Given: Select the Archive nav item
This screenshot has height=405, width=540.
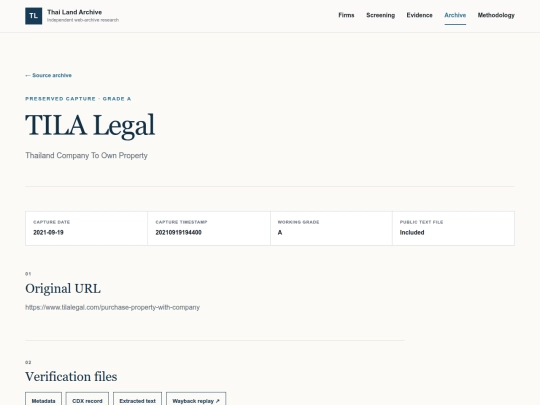Looking at the screenshot, I should coord(455,15).
